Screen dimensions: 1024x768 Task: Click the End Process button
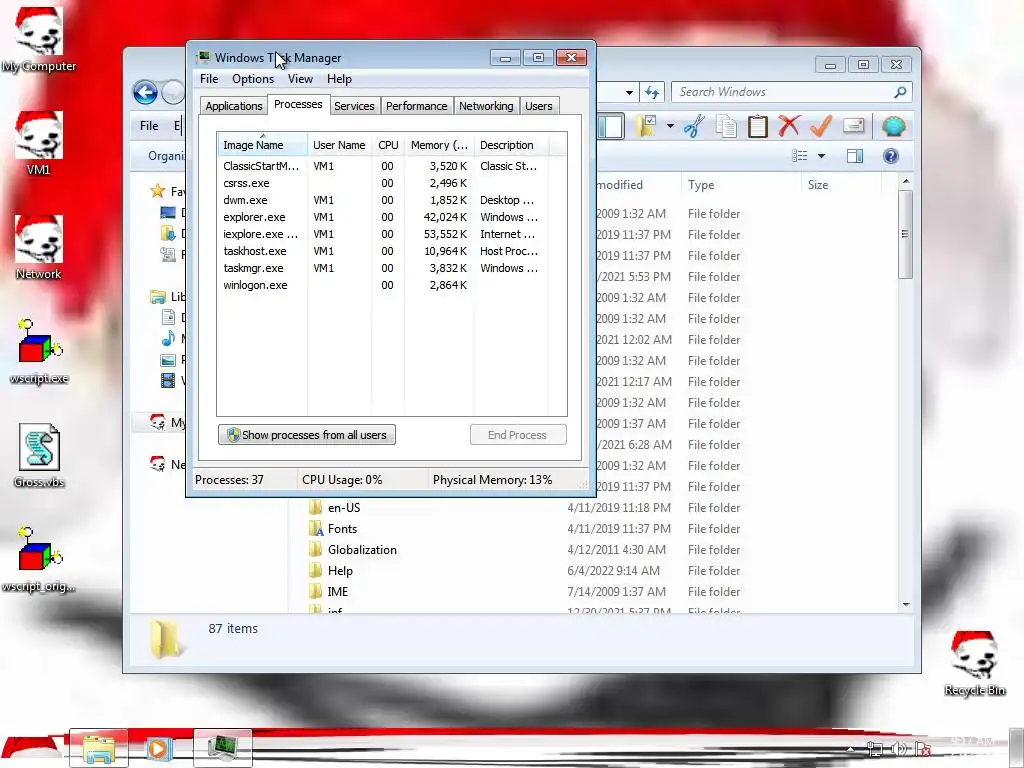517,435
